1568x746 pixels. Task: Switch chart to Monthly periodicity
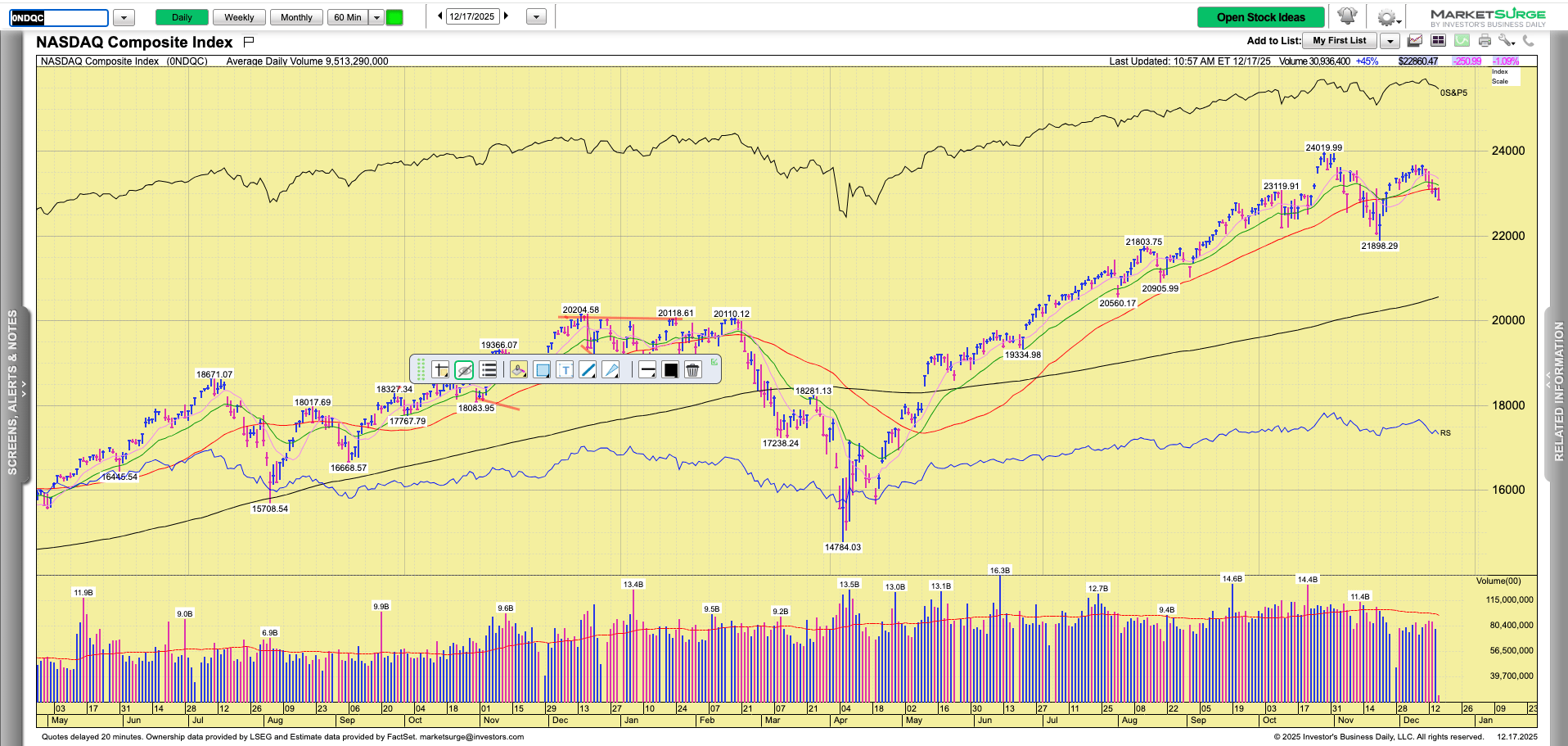point(296,17)
